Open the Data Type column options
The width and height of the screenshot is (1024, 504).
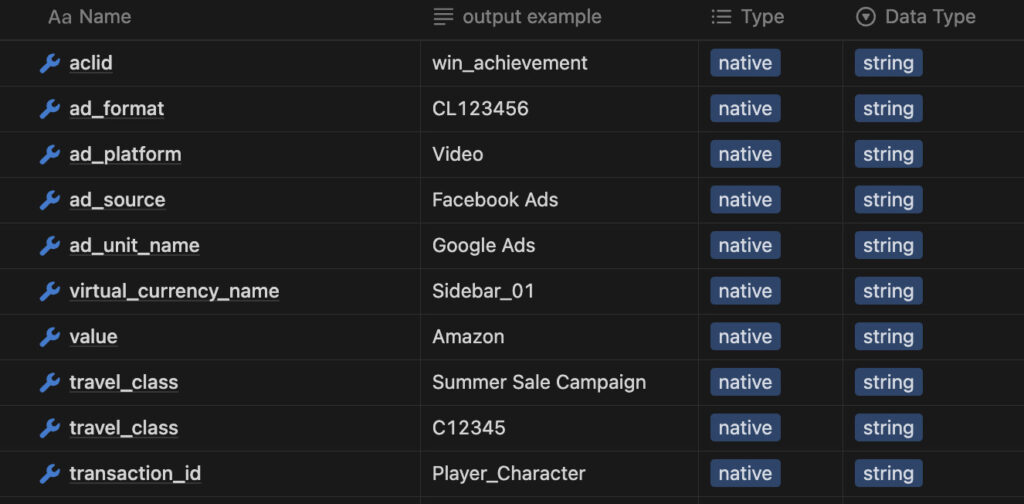[x=929, y=17]
